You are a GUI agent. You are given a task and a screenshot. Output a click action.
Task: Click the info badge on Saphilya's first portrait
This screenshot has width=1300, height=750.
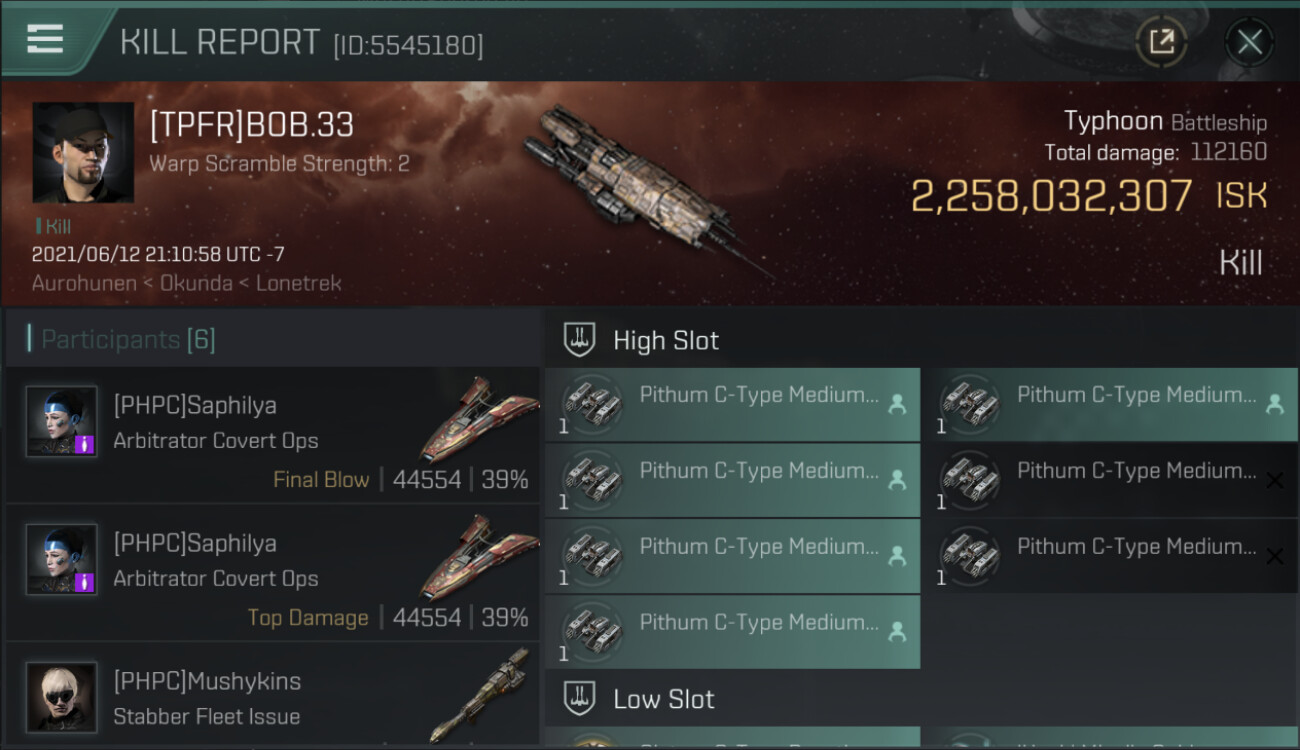(x=85, y=443)
